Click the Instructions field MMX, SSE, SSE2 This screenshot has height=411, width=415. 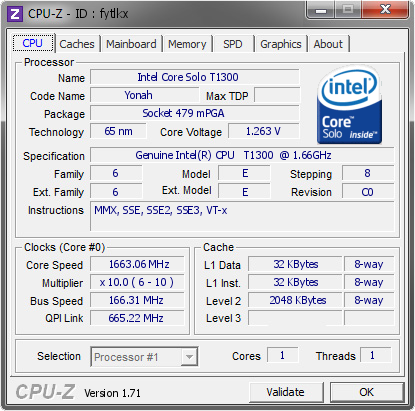[x=242, y=216]
